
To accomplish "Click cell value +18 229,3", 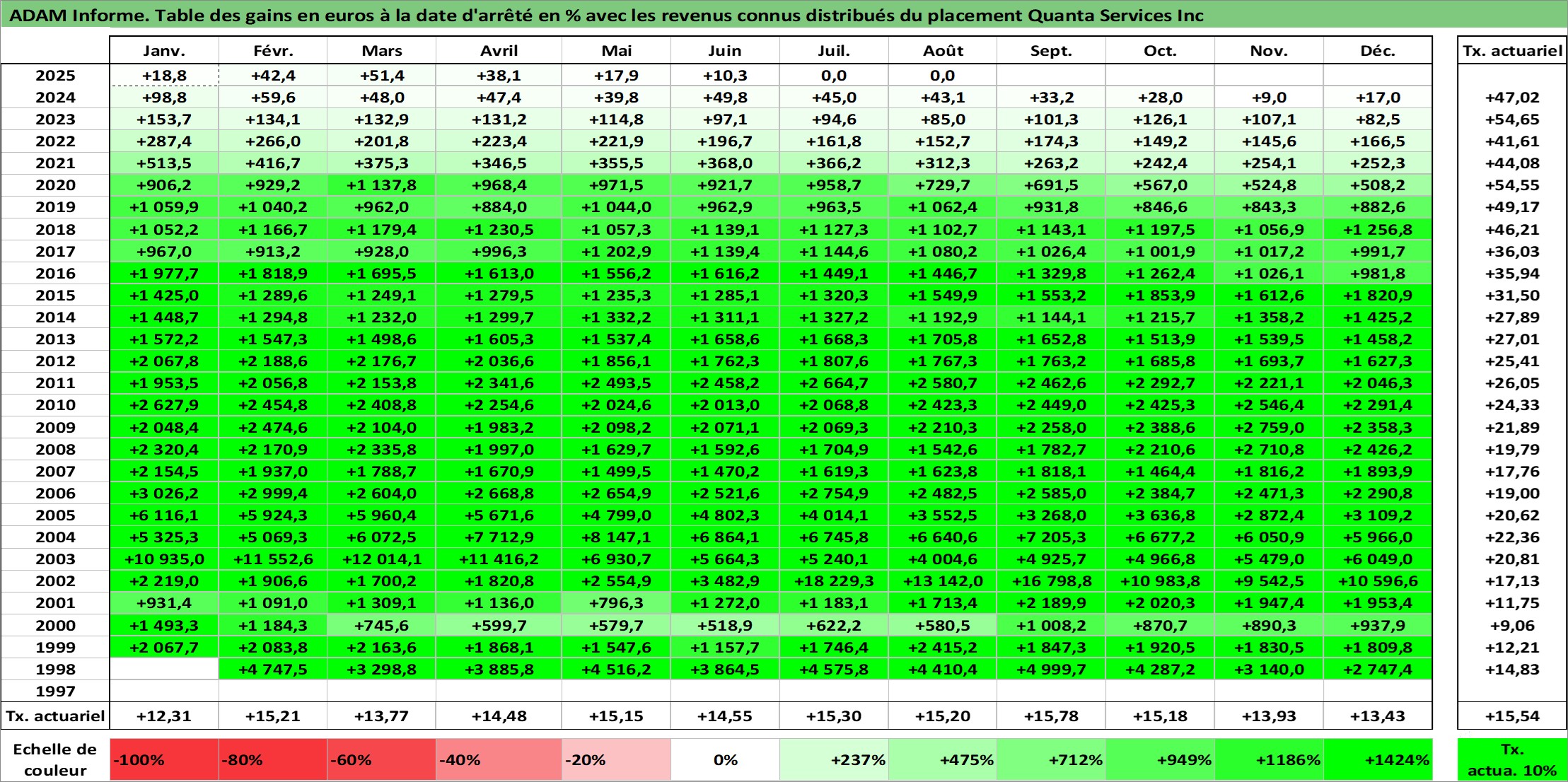I will pos(834,581).
